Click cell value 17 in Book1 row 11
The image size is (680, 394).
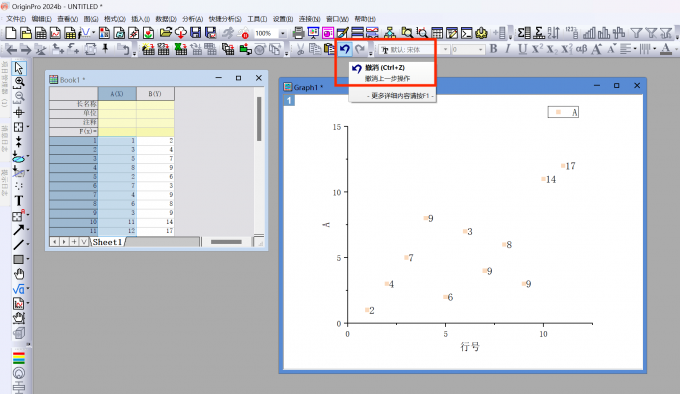(156, 231)
